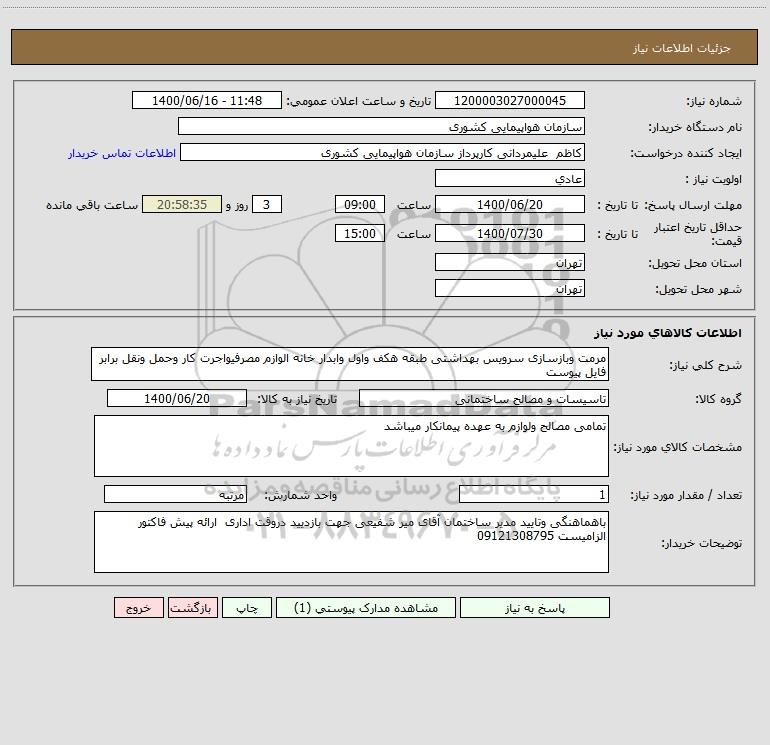Click the priority field showing 'عادی'
770x745 pixels.
click(510, 178)
